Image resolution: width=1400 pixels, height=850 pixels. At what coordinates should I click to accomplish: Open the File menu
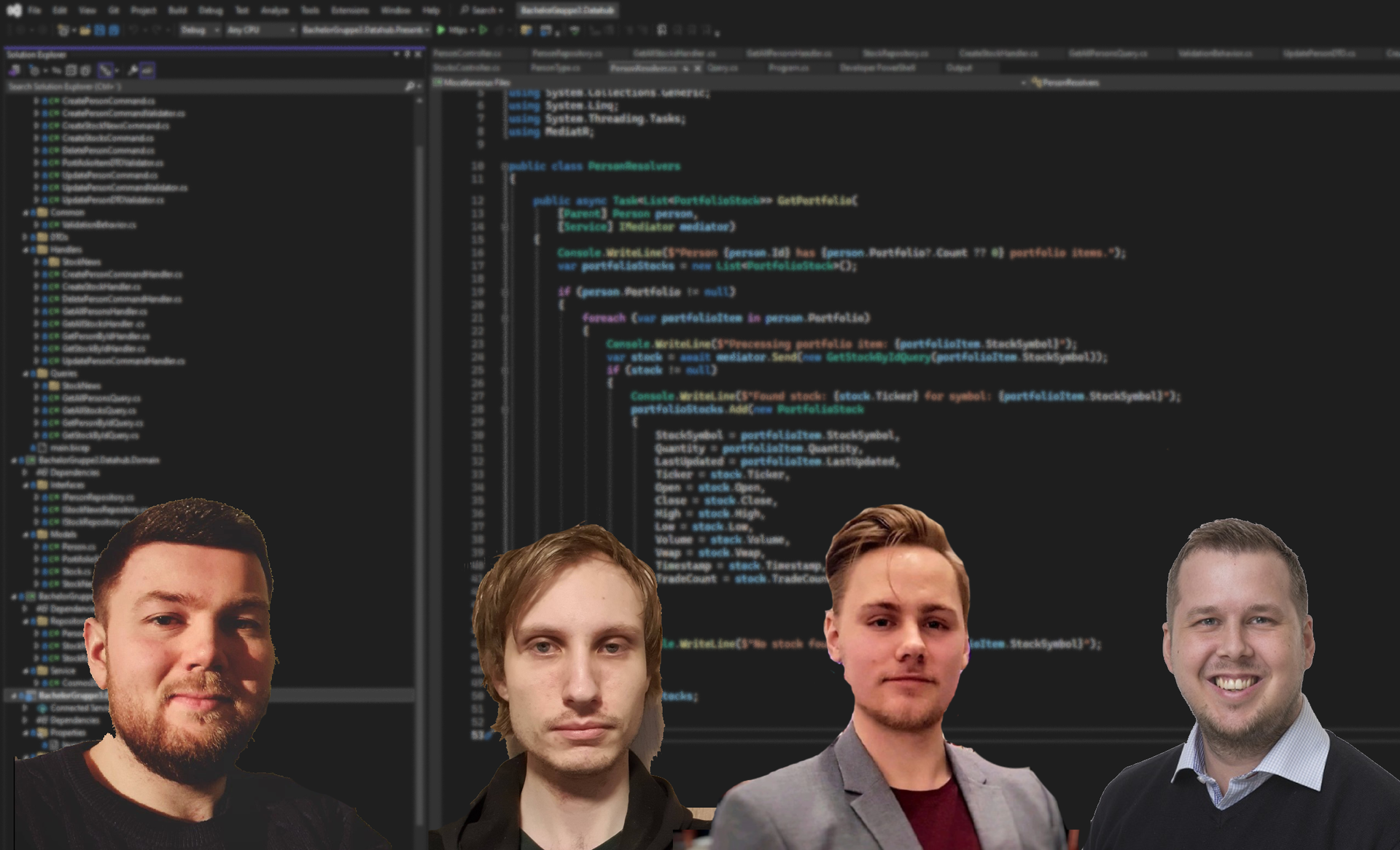(34, 10)
